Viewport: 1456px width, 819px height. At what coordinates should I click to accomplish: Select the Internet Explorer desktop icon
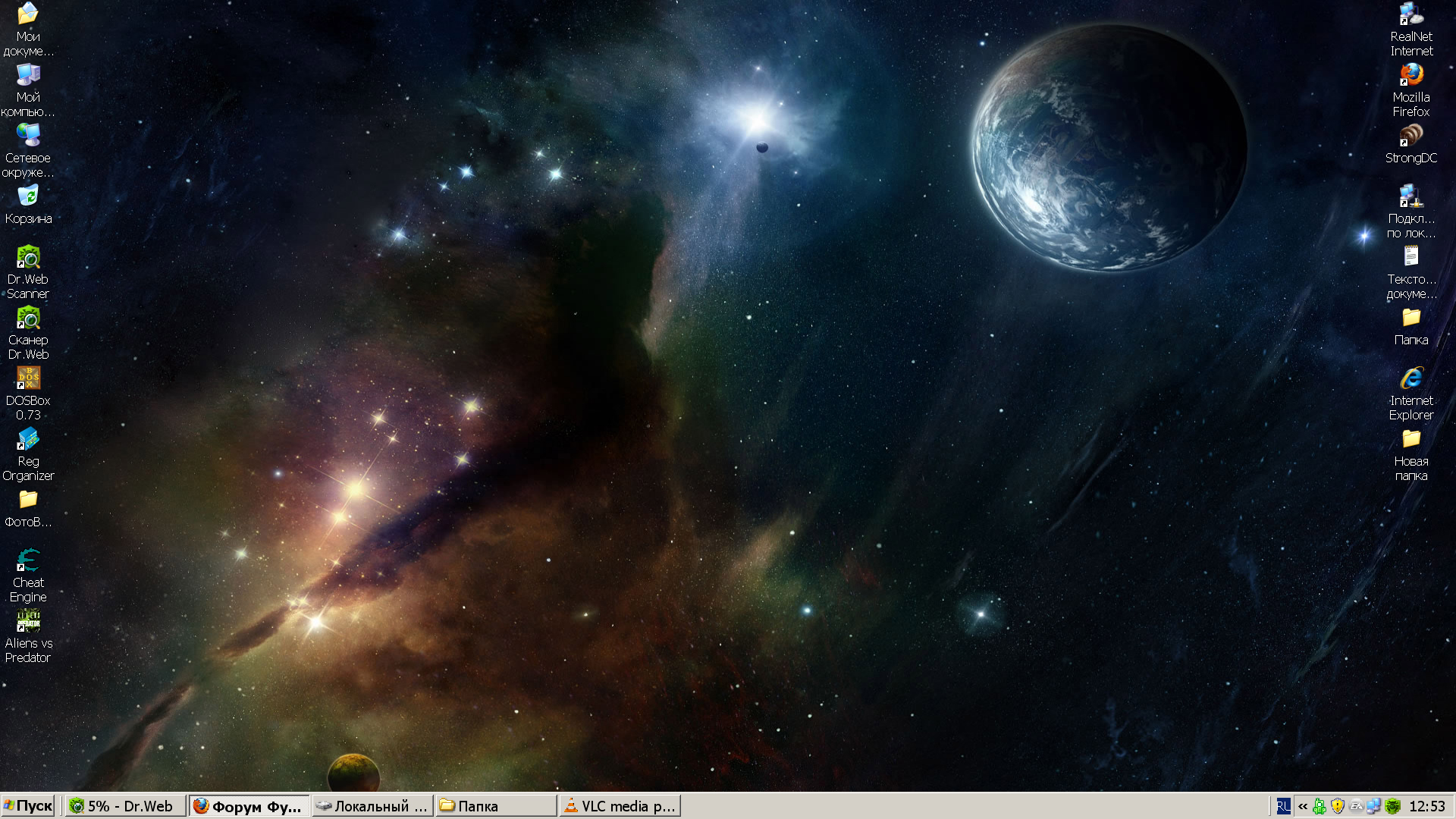(1410, 379)
